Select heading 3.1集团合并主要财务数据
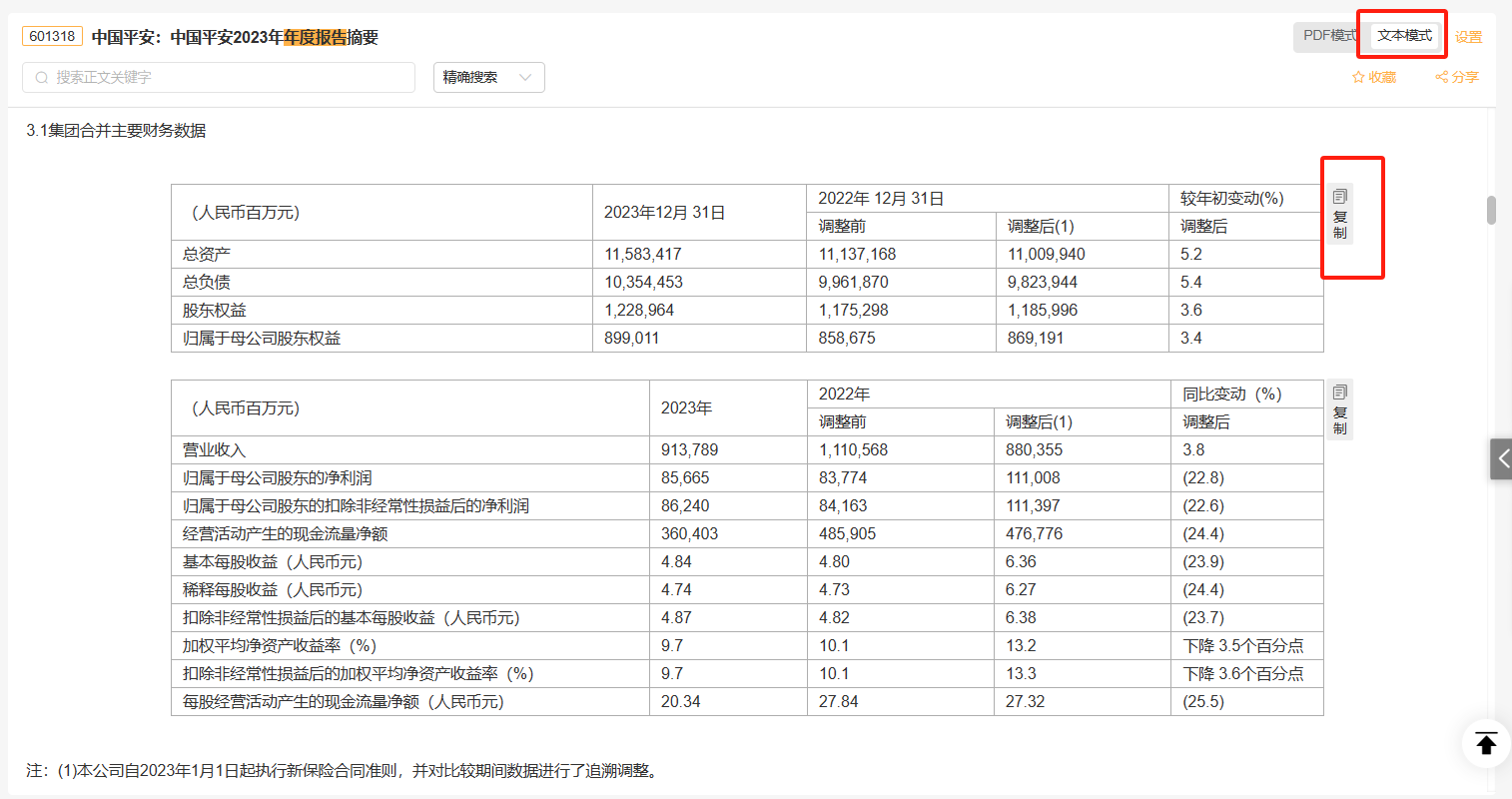 click(x=116, y=130)
